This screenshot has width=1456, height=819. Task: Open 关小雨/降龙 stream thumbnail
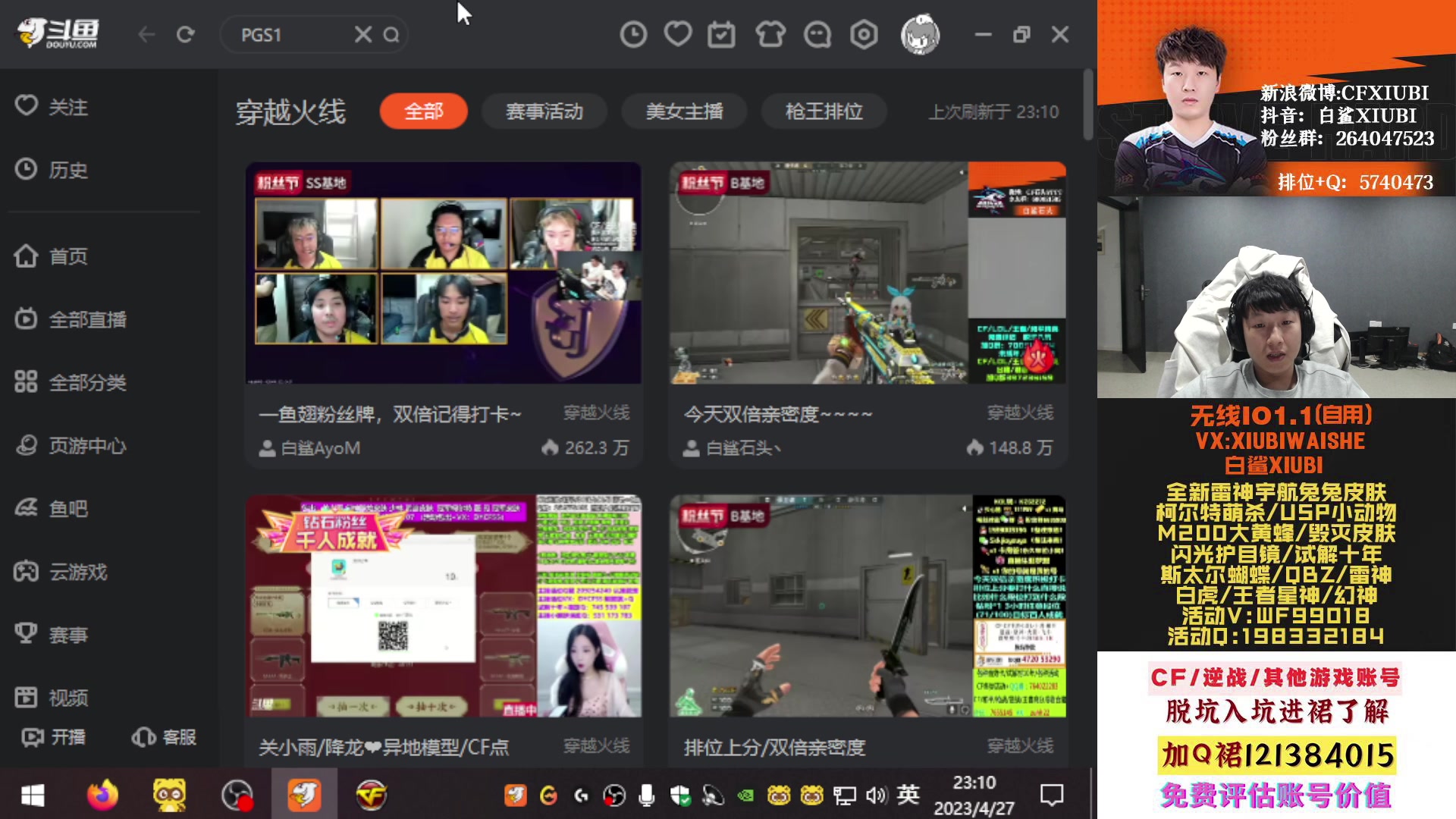(x=444, y=606)
